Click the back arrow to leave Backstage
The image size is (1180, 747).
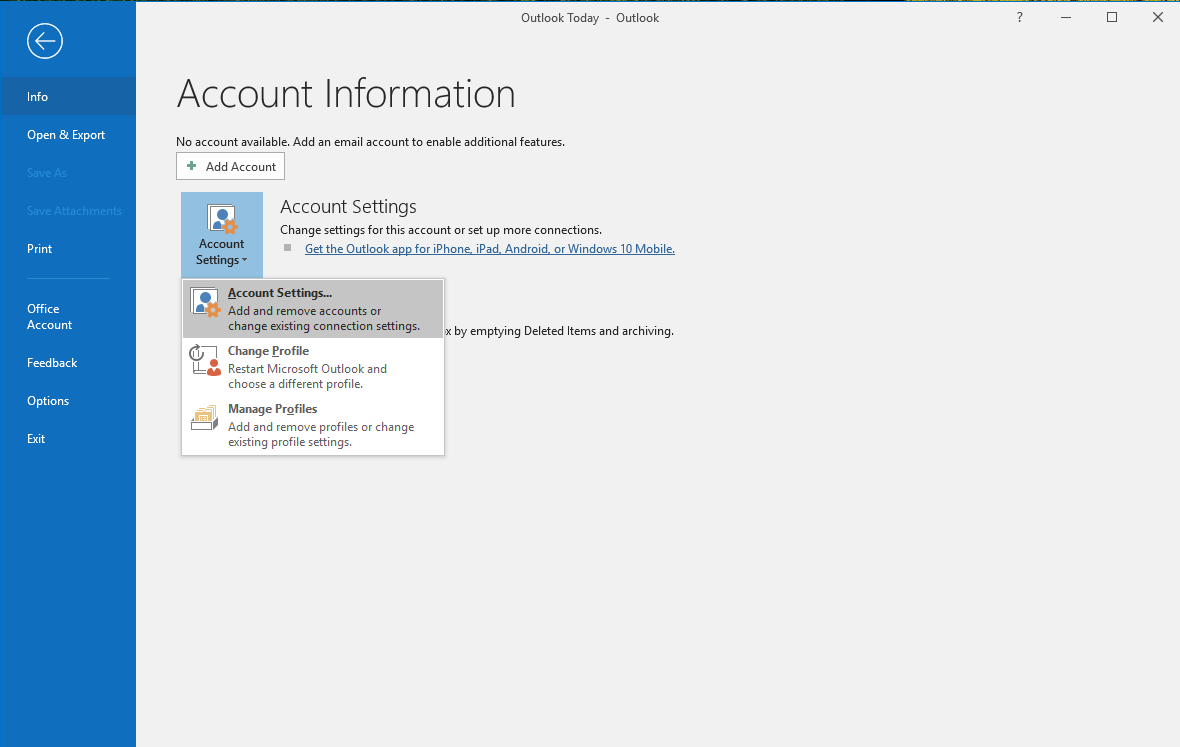tap(44, 41)
